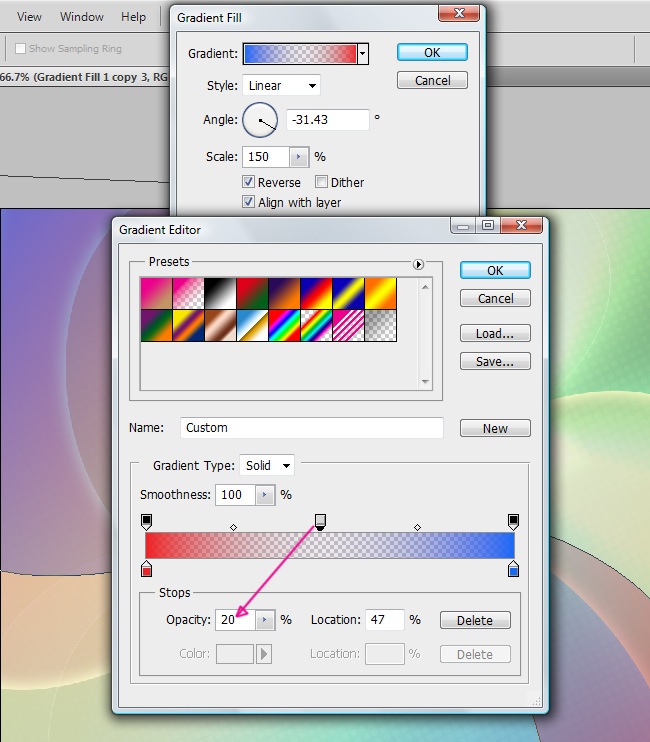Pick the transparent checkerboard gradient preset
Screen dimensions: 650x742
tap(380, 324)
